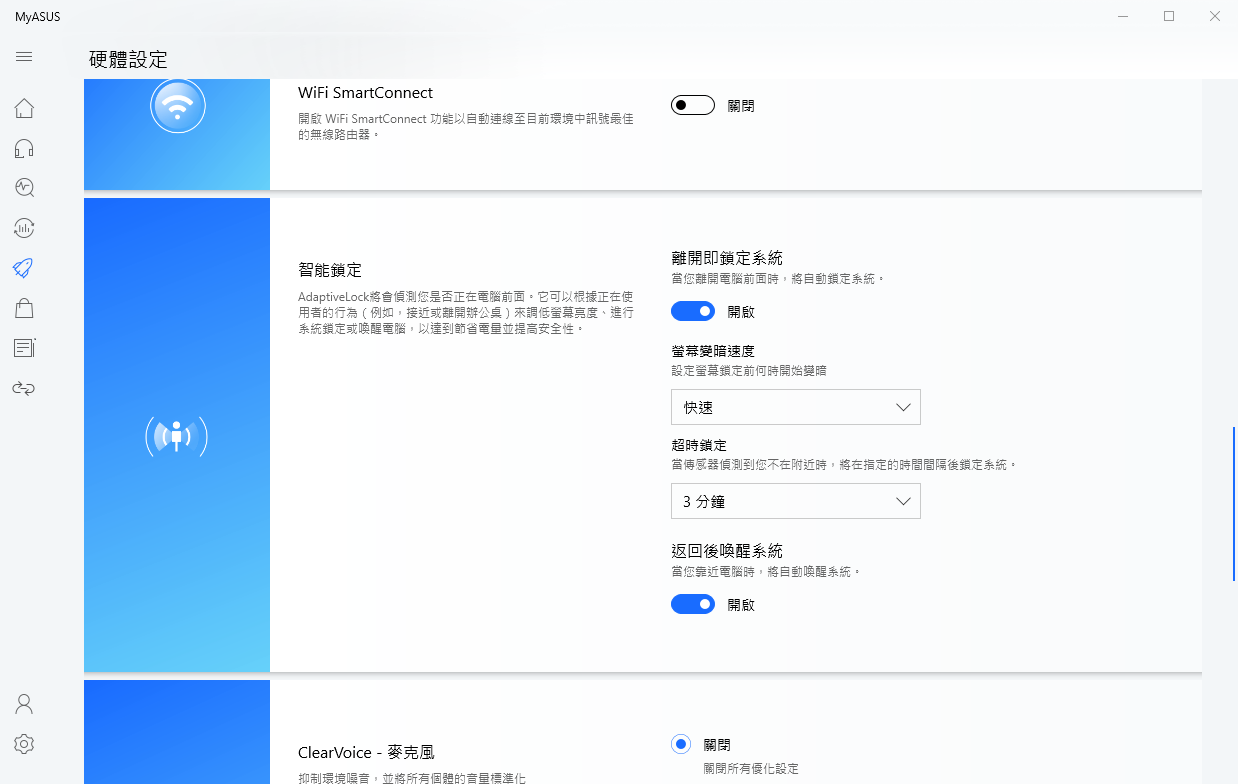
Task: Click the AdaptiveLock person sensor graphic
Action: point(176,436)
